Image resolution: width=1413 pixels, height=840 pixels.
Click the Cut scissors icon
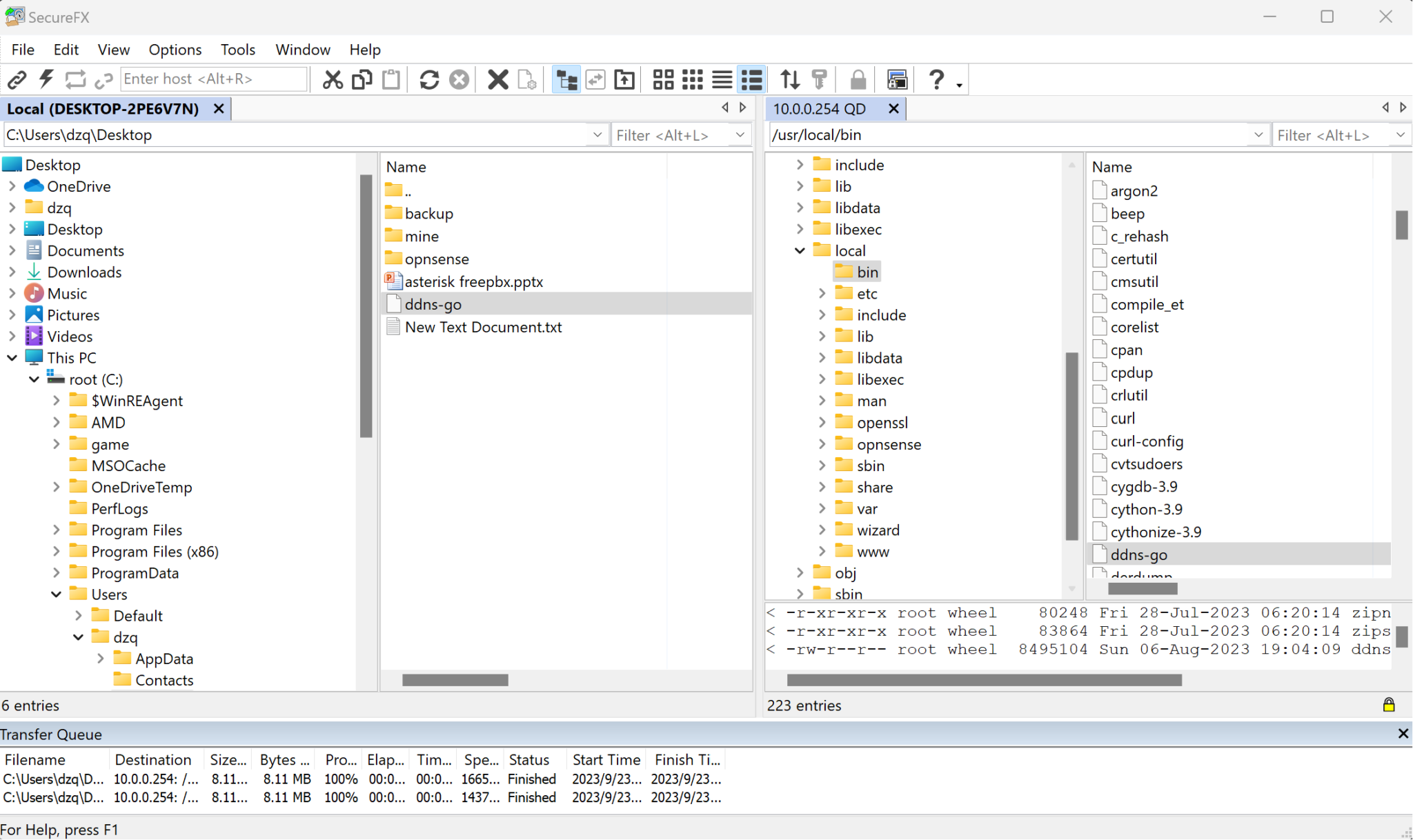tap(333, 80)
